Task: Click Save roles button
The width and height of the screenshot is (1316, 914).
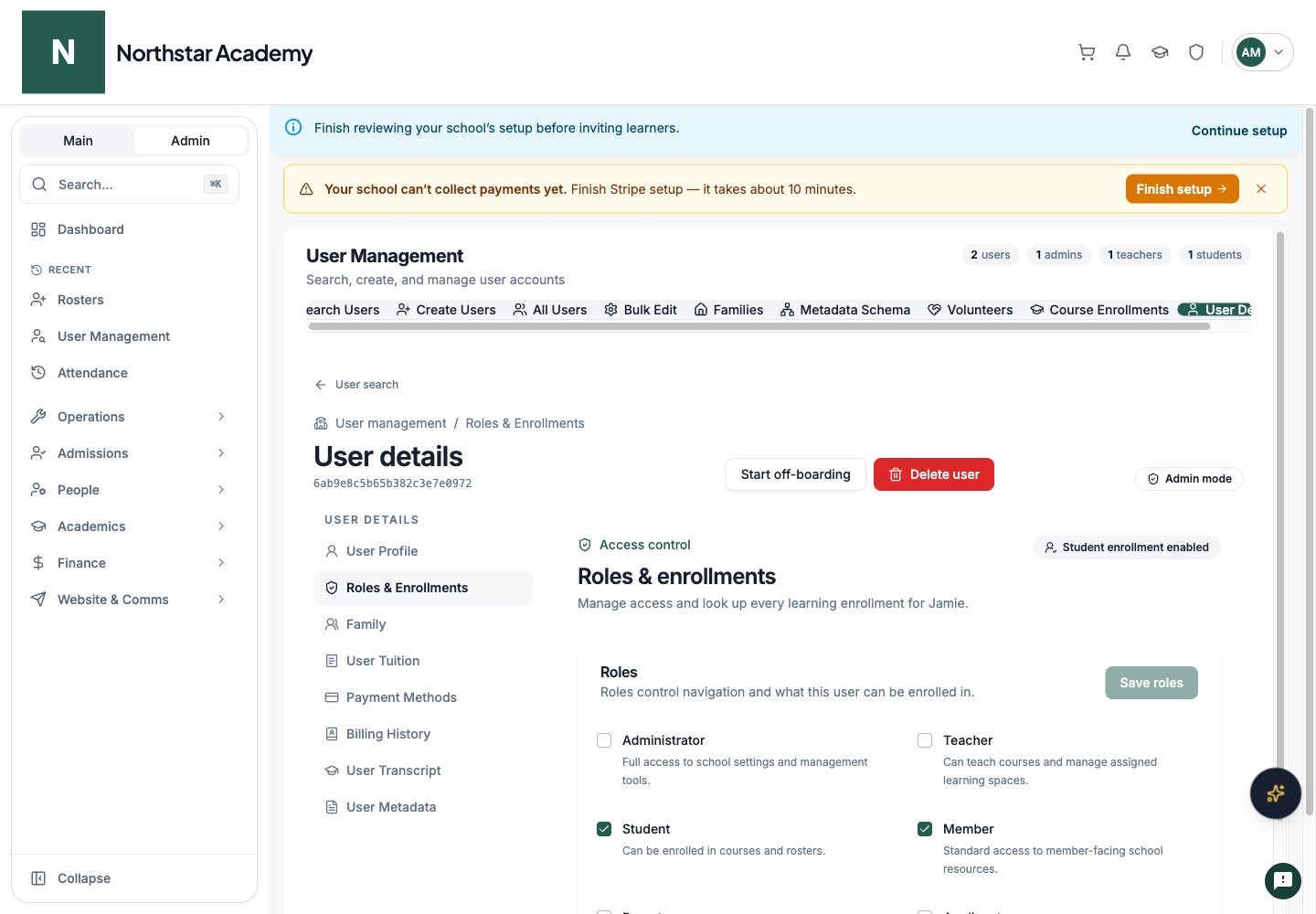Action: coord(1151,683)
